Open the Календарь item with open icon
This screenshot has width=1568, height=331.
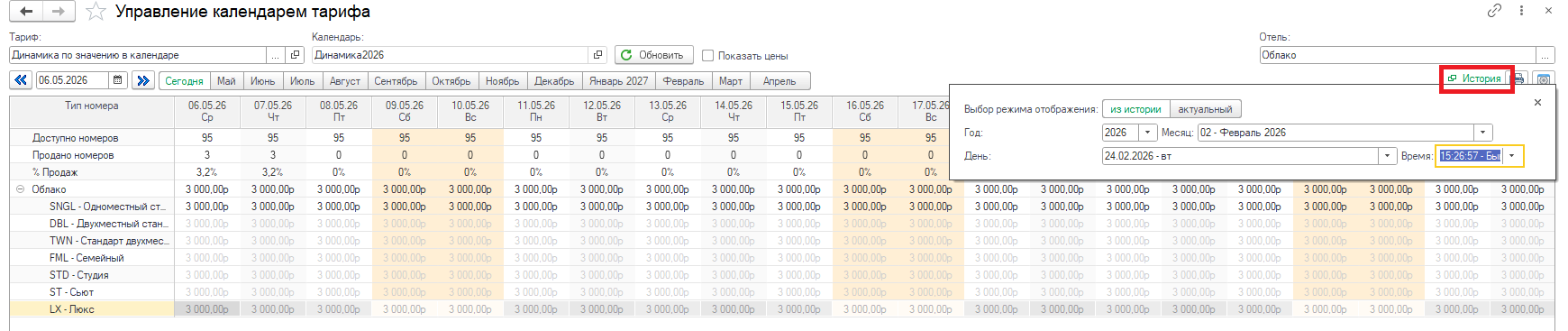click(x=597, y=55)
